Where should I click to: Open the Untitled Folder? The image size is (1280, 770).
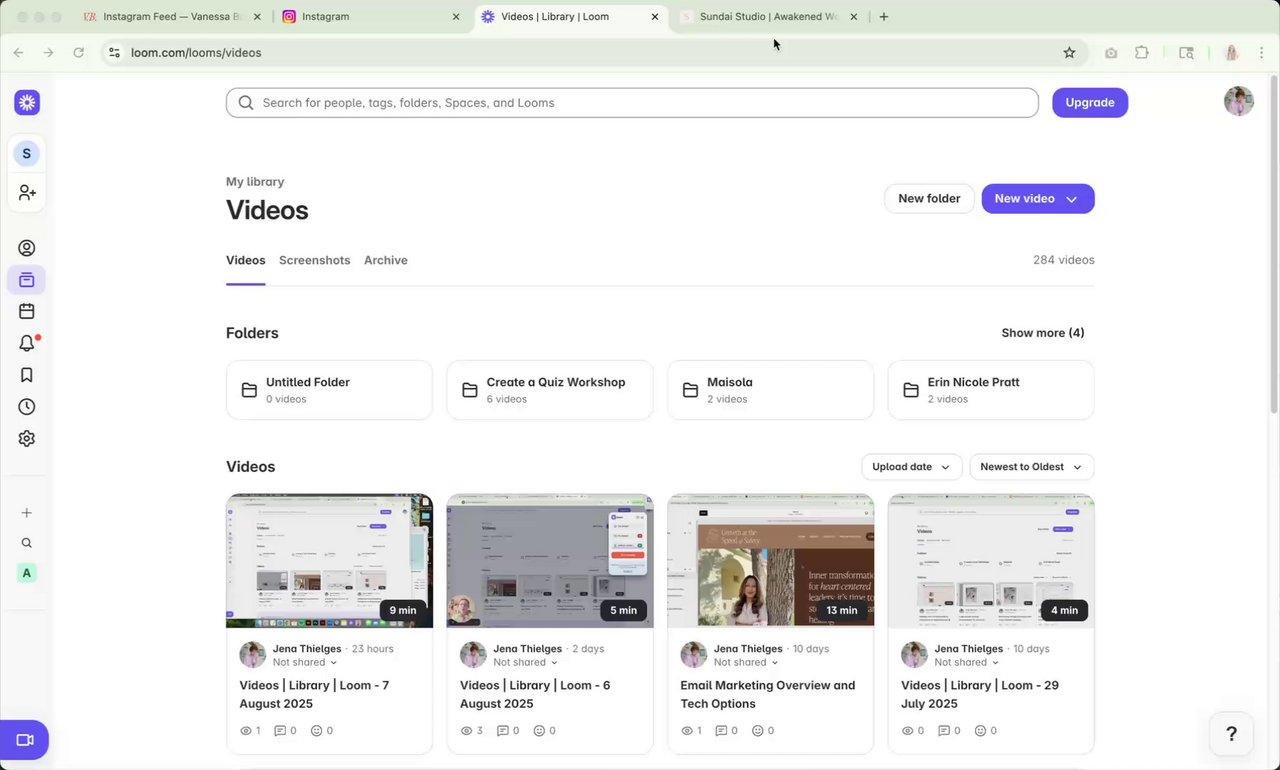point(329,390)
